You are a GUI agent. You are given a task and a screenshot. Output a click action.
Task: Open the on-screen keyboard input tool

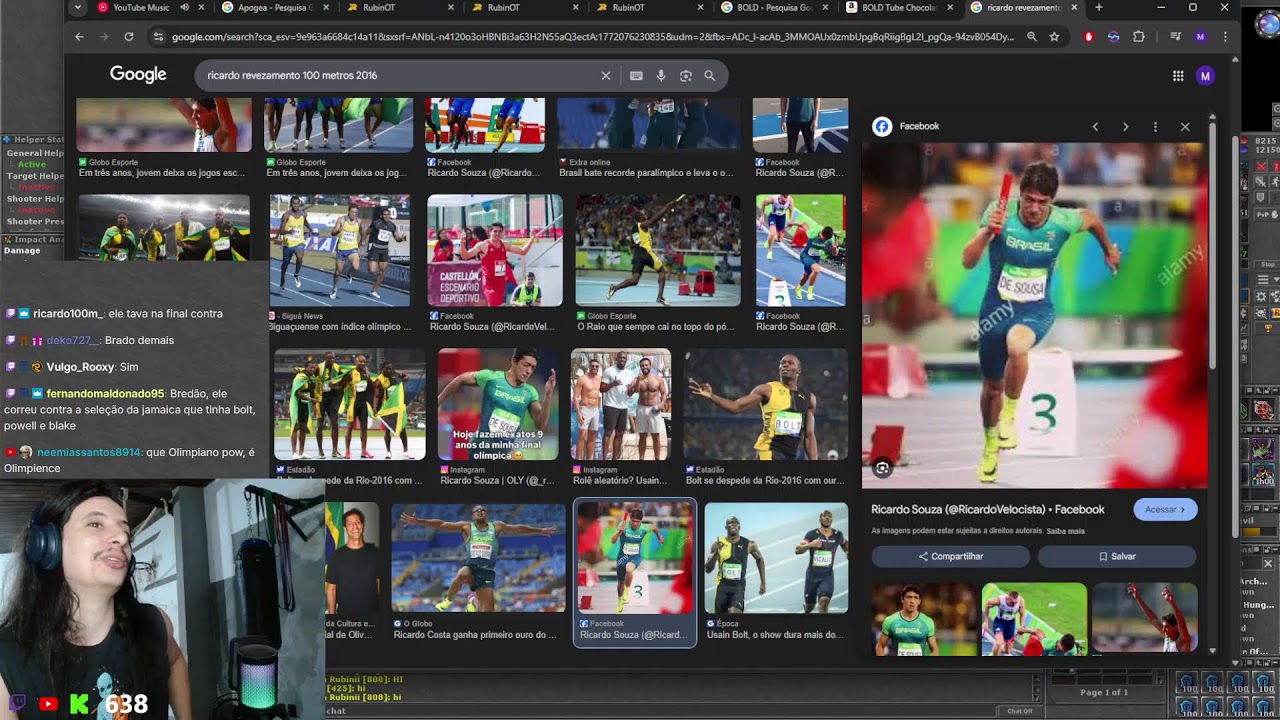pyautogui.click(x=636, y=76)
